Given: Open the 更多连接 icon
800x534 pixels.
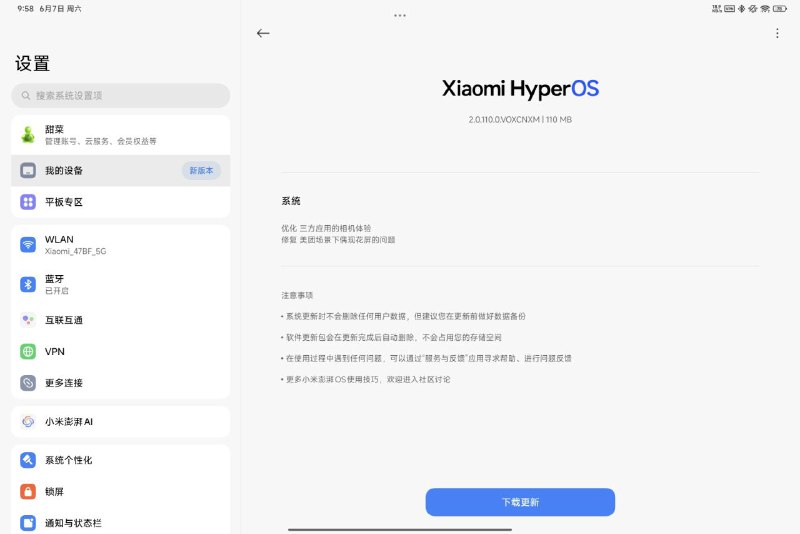Looking at the screenshot, I should coord(28,383).
